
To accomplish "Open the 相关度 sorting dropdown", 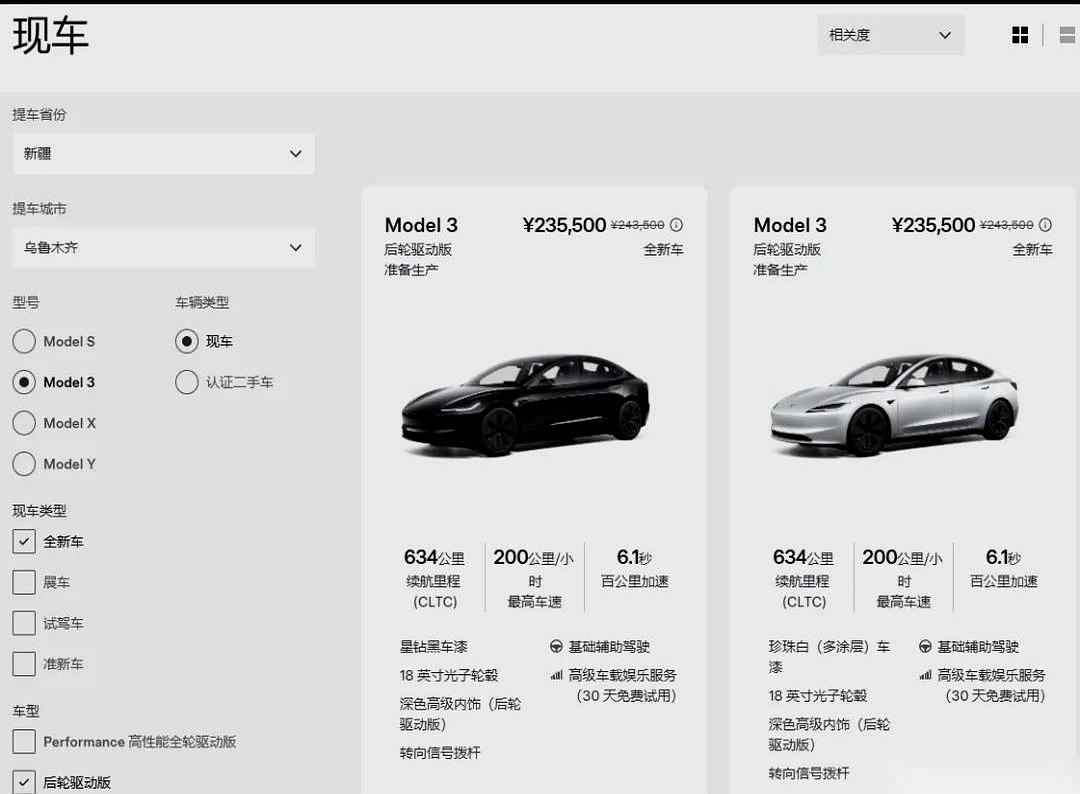I will coord(889,34).
